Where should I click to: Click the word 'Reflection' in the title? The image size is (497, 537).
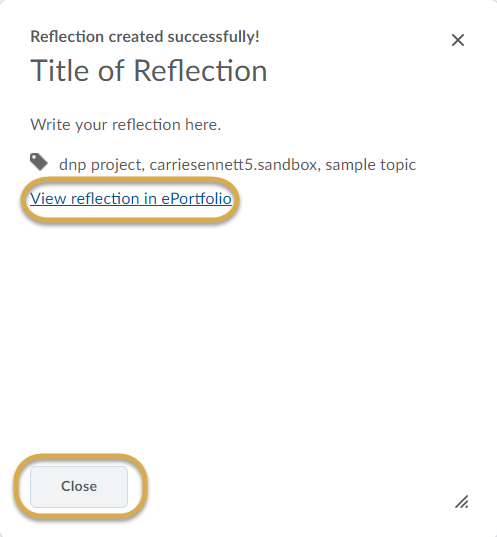[200, 71]
